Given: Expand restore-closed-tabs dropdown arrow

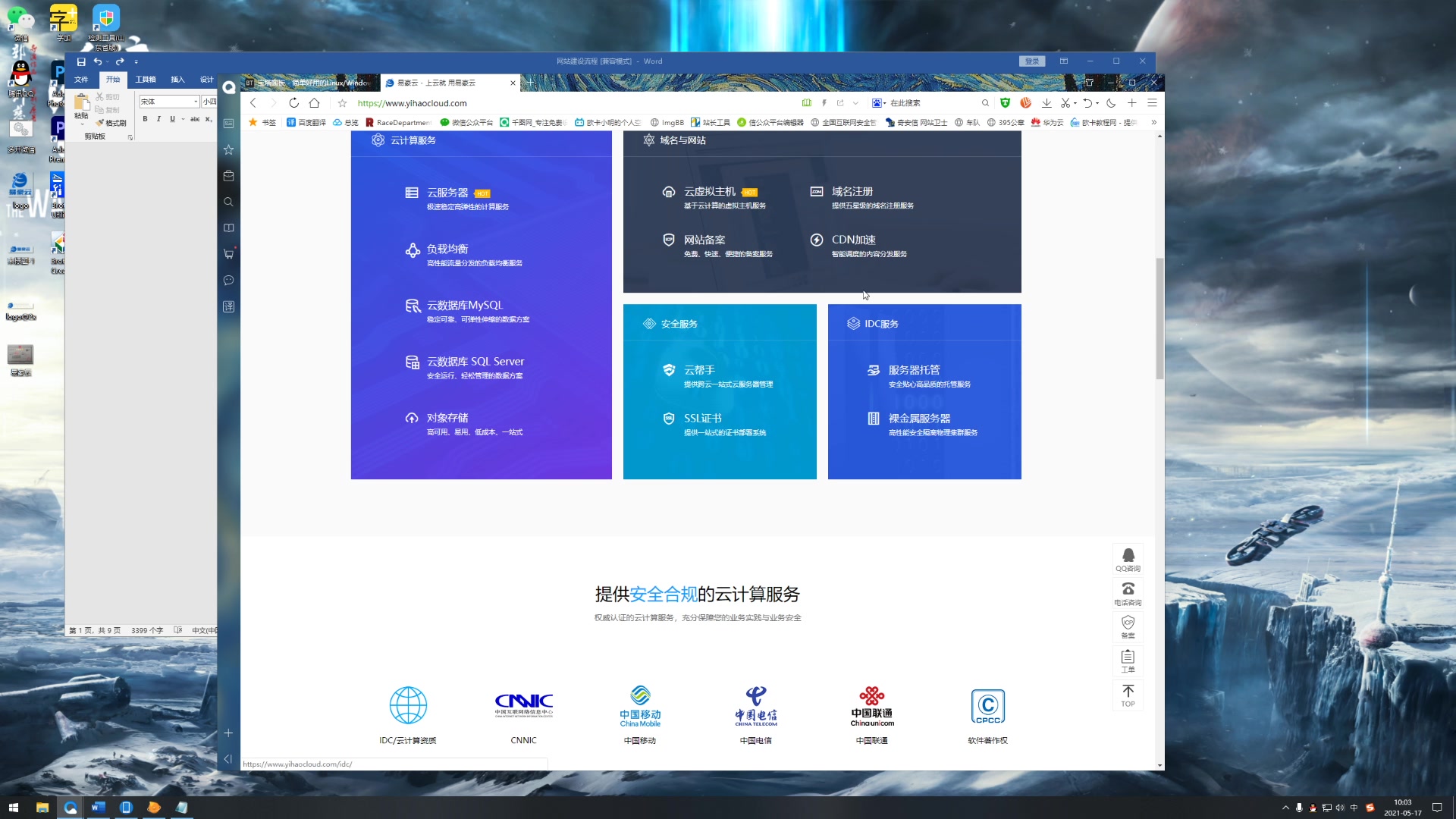Looking at the screenshot, I should (1097, 103).
